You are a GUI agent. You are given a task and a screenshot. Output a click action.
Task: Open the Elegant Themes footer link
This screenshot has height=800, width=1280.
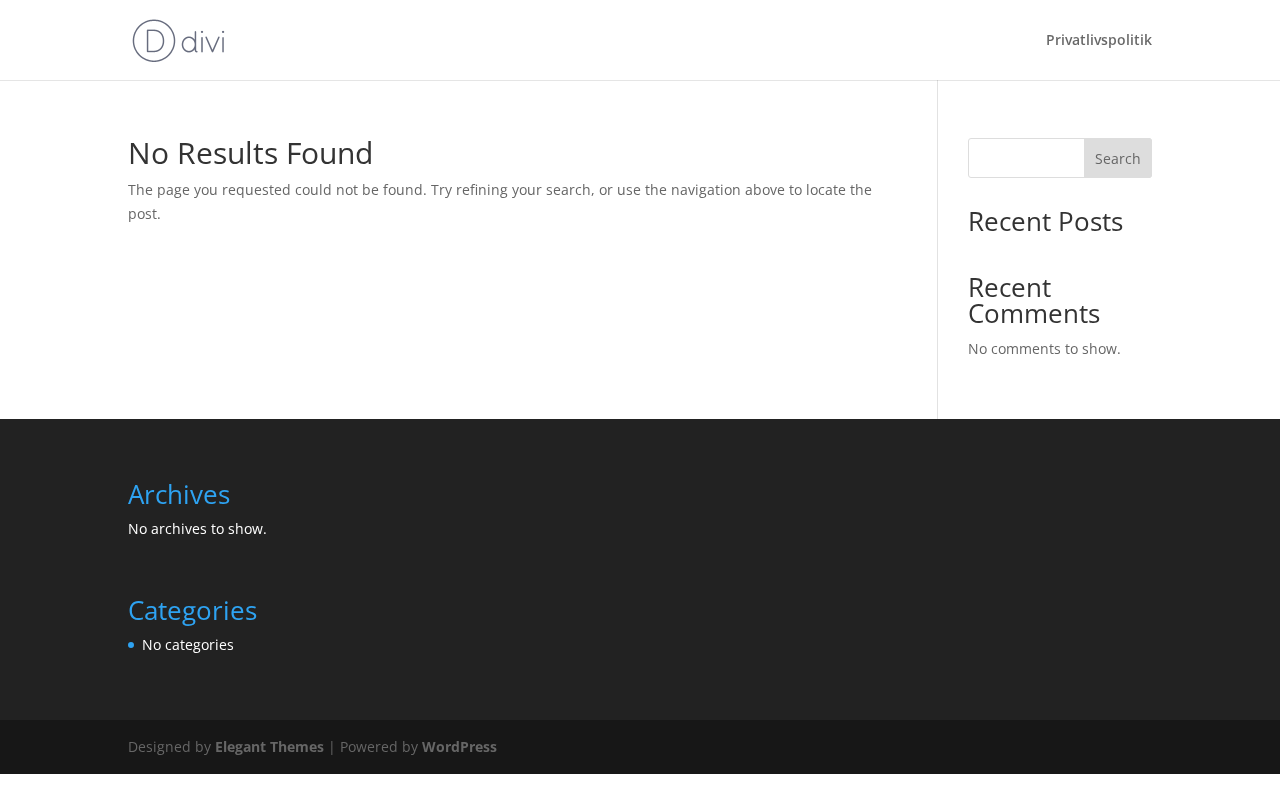click(x=269, y=747)
